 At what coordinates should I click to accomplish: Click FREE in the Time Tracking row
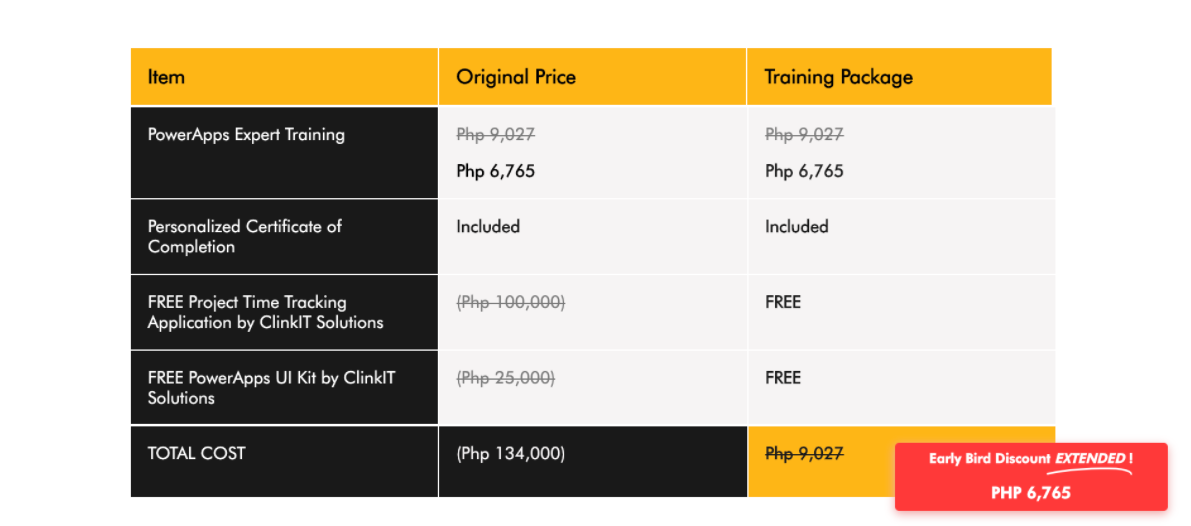point(782,302)
